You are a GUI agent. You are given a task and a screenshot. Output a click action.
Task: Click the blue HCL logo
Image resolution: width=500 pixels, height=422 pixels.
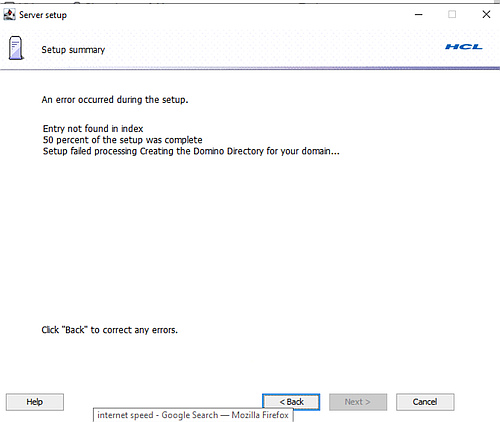464,47
